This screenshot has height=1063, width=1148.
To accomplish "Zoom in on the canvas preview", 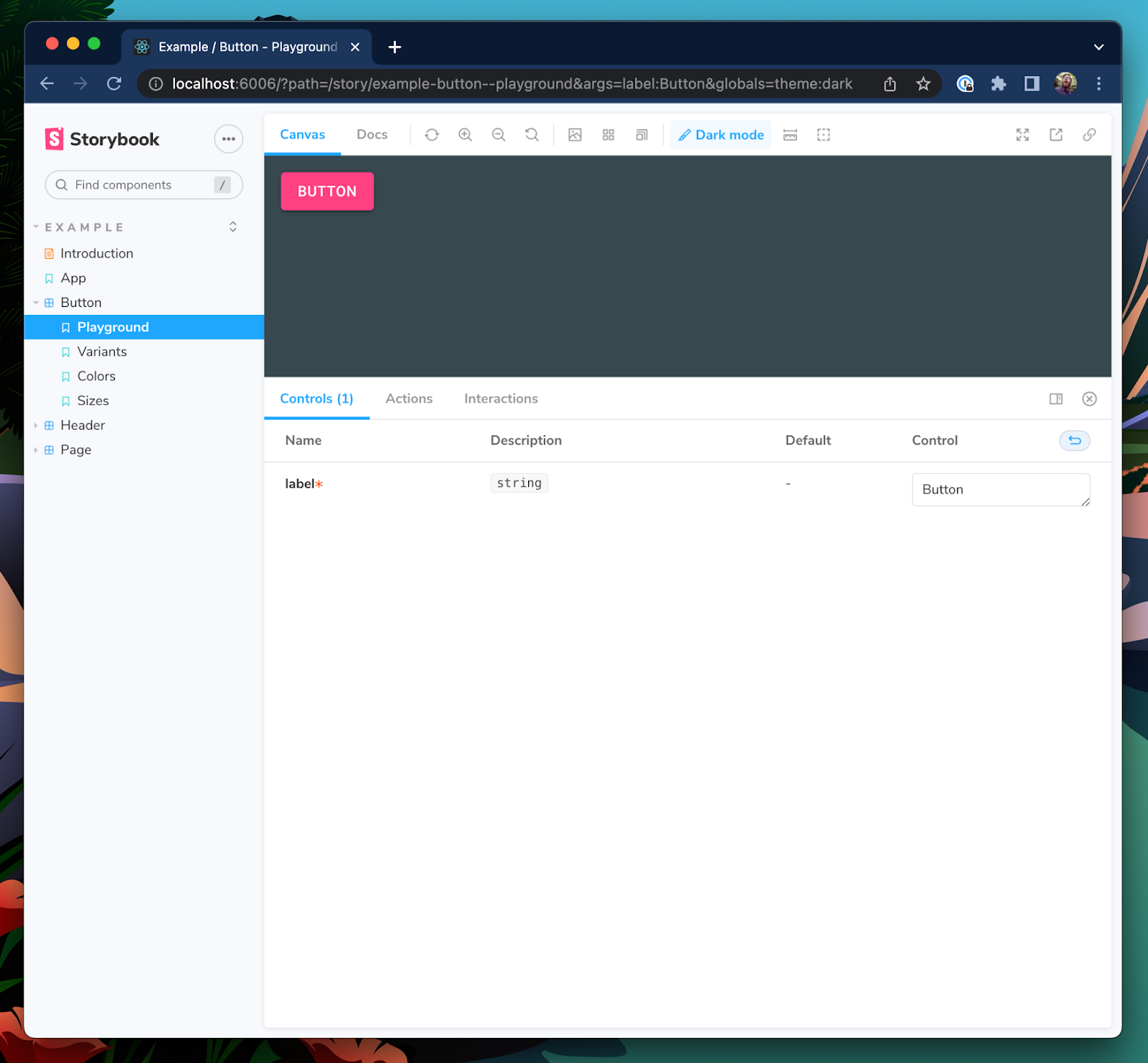I will 465,135.
